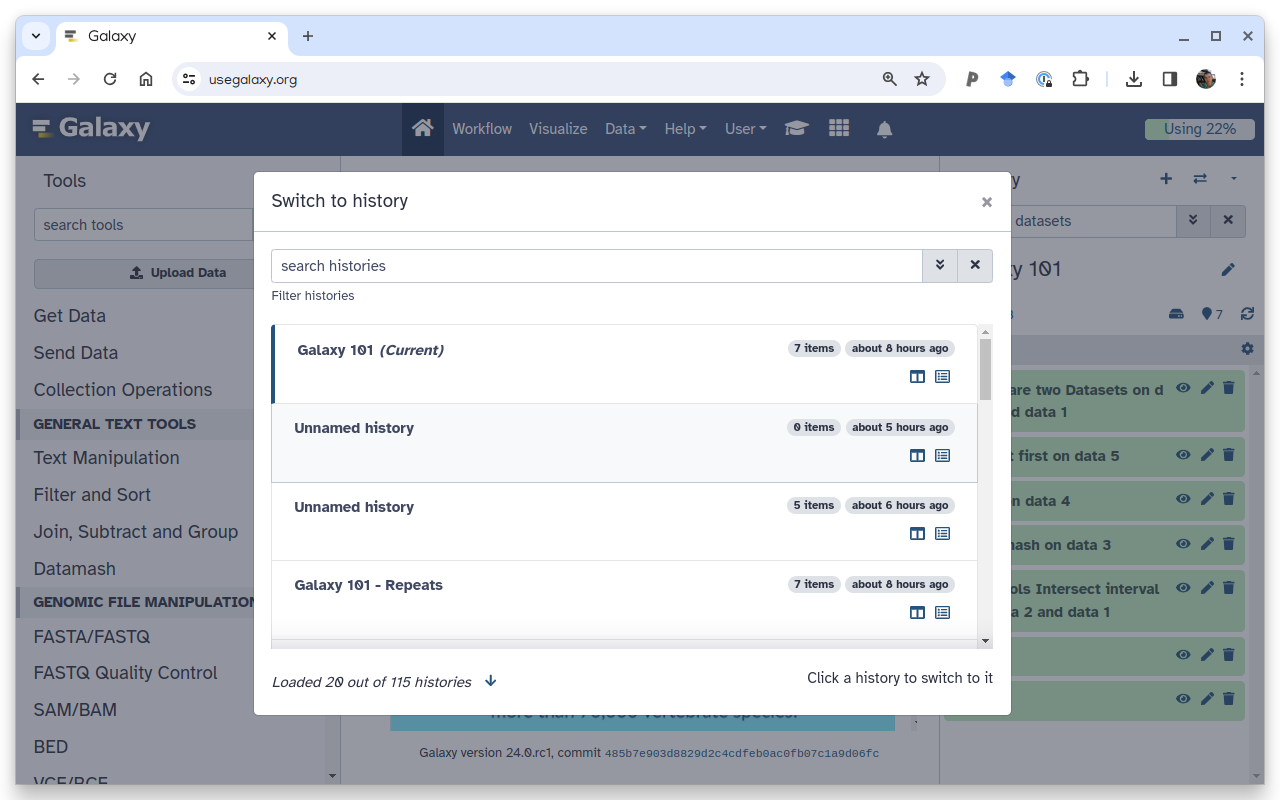
Task: Open multi-view icon for Galaxy 101 - Repeats
Action: point(917,613)
